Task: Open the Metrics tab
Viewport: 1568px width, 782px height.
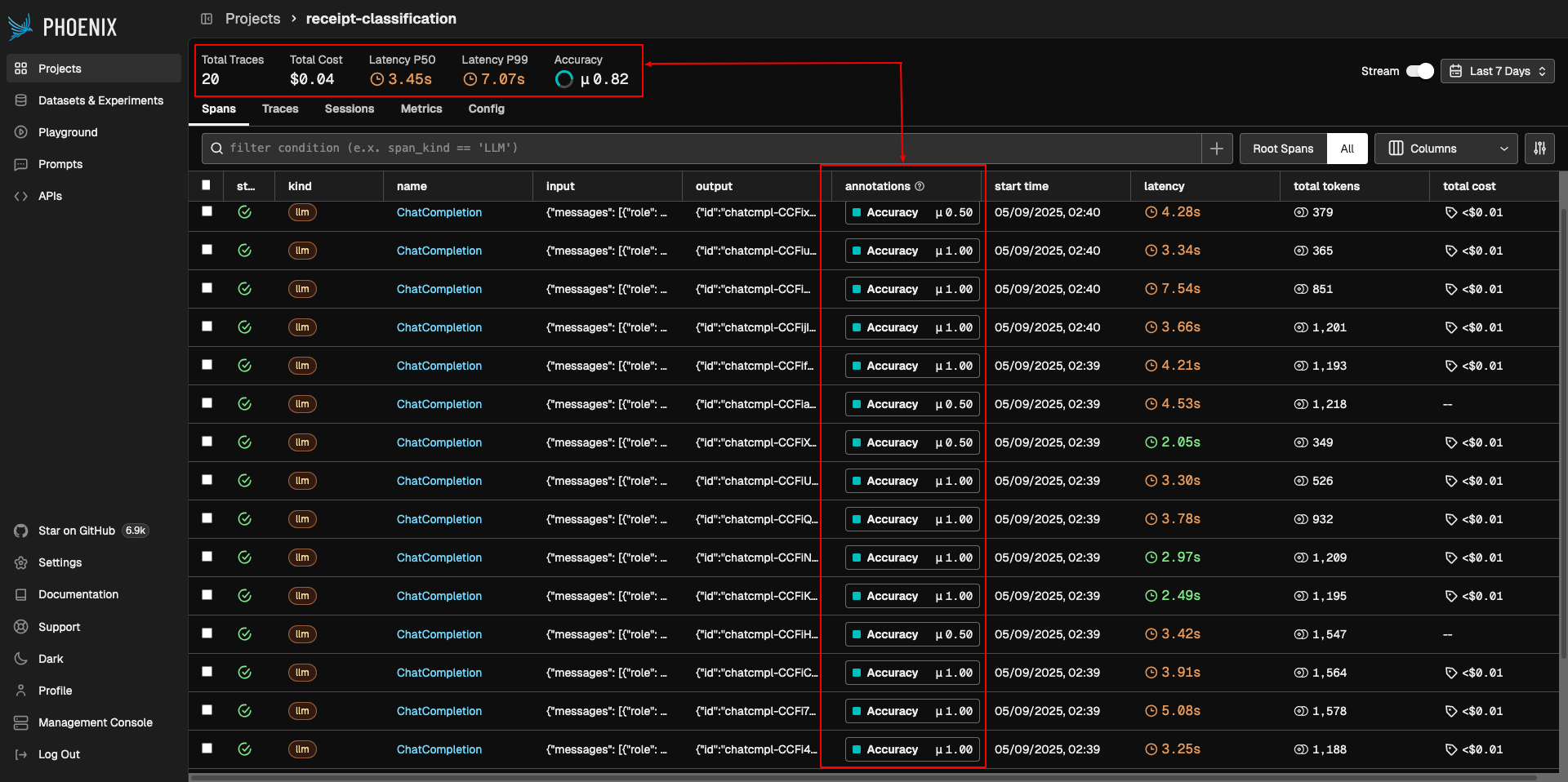Action: pos(421,109)
